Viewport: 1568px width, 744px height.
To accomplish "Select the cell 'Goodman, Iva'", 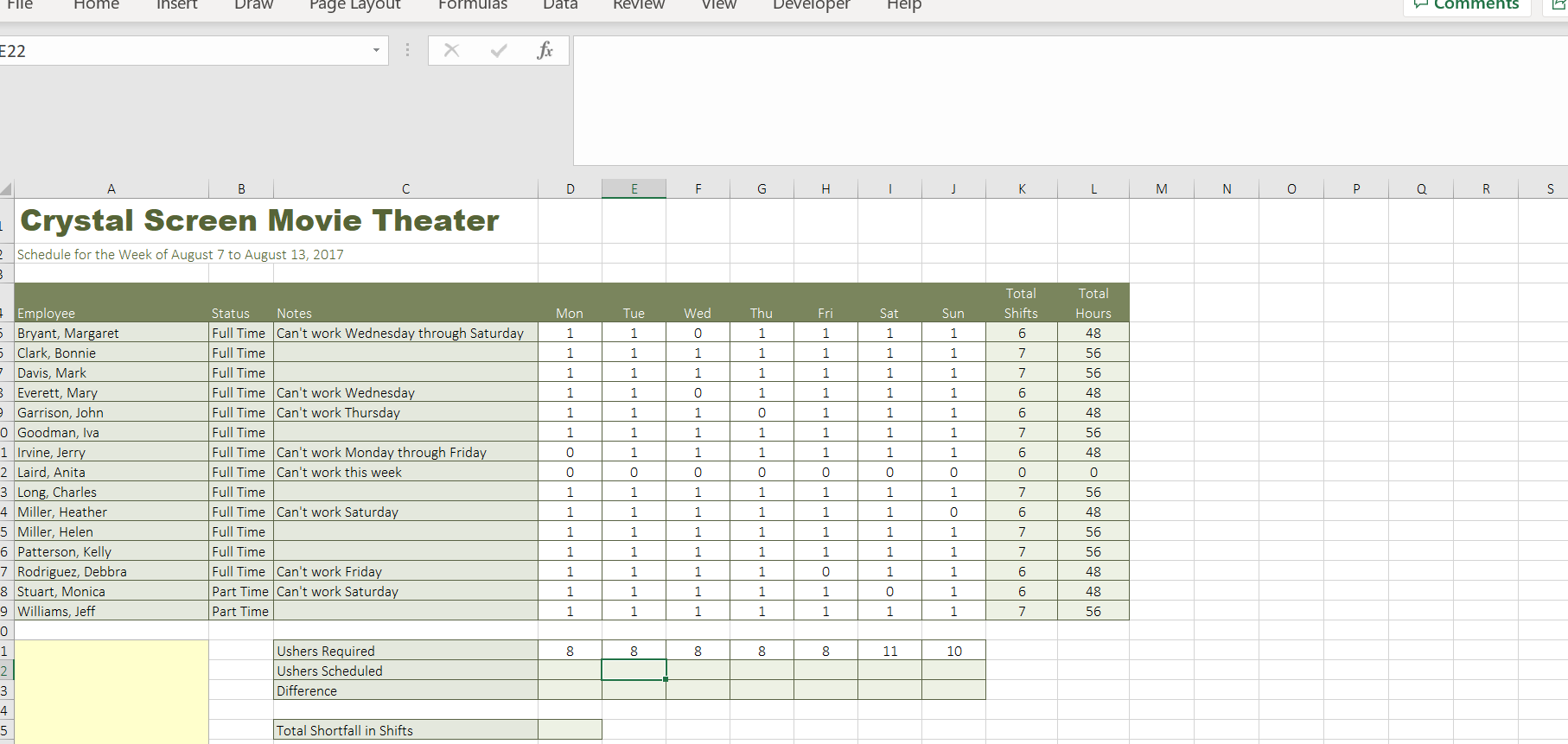I will [x=112, y=432].
